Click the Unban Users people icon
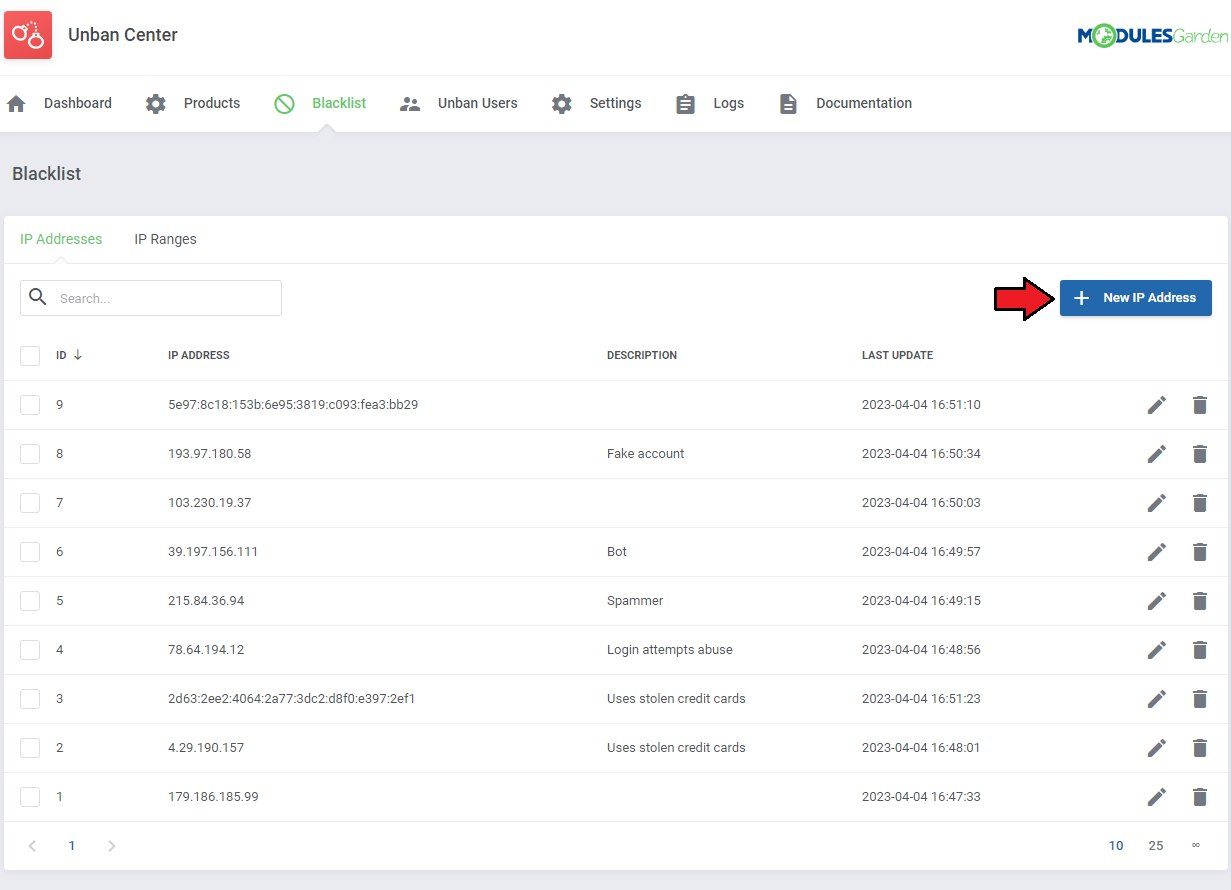 click(x=410, y=104)
